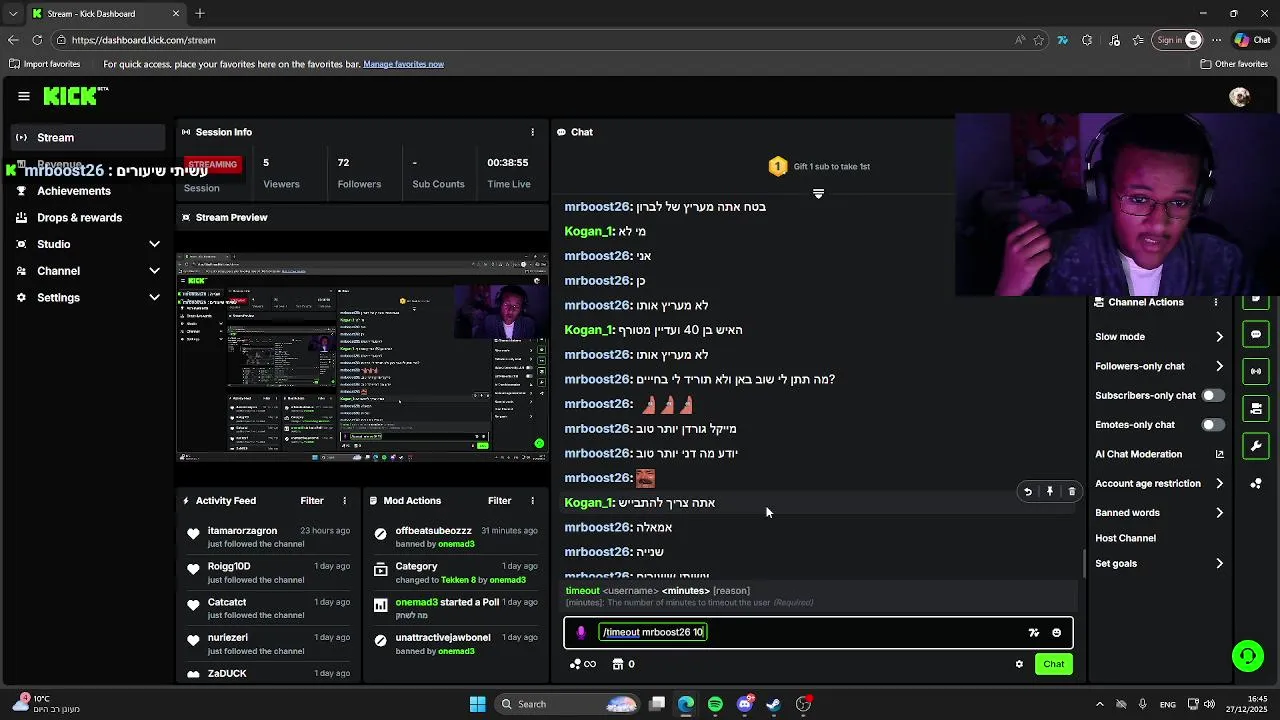Open the green support headset button
Screen dimensions: 1280x720
tap(1247, 657)
